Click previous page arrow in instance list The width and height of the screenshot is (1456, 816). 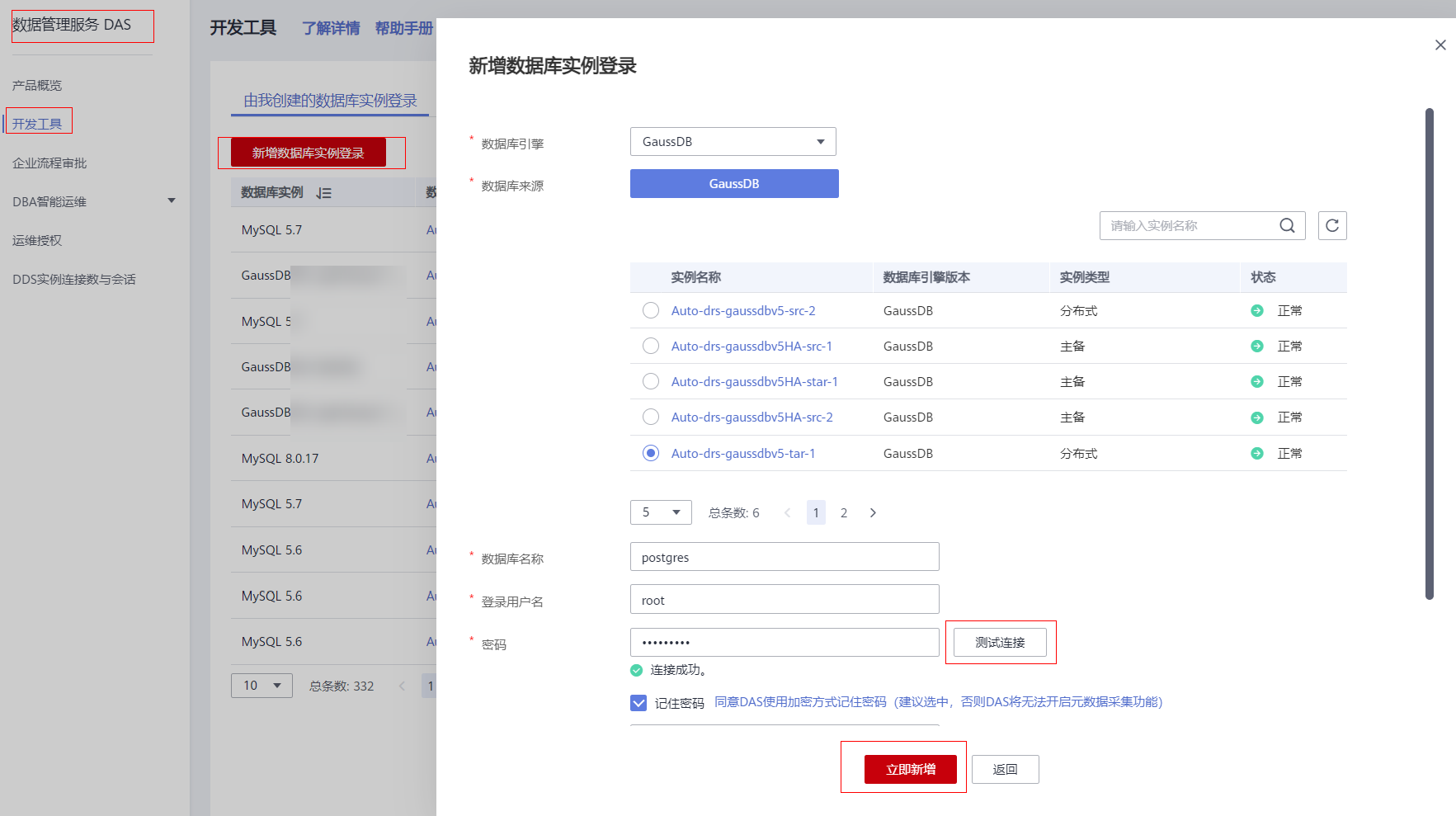pyautogui.click(x=787, y=512)
